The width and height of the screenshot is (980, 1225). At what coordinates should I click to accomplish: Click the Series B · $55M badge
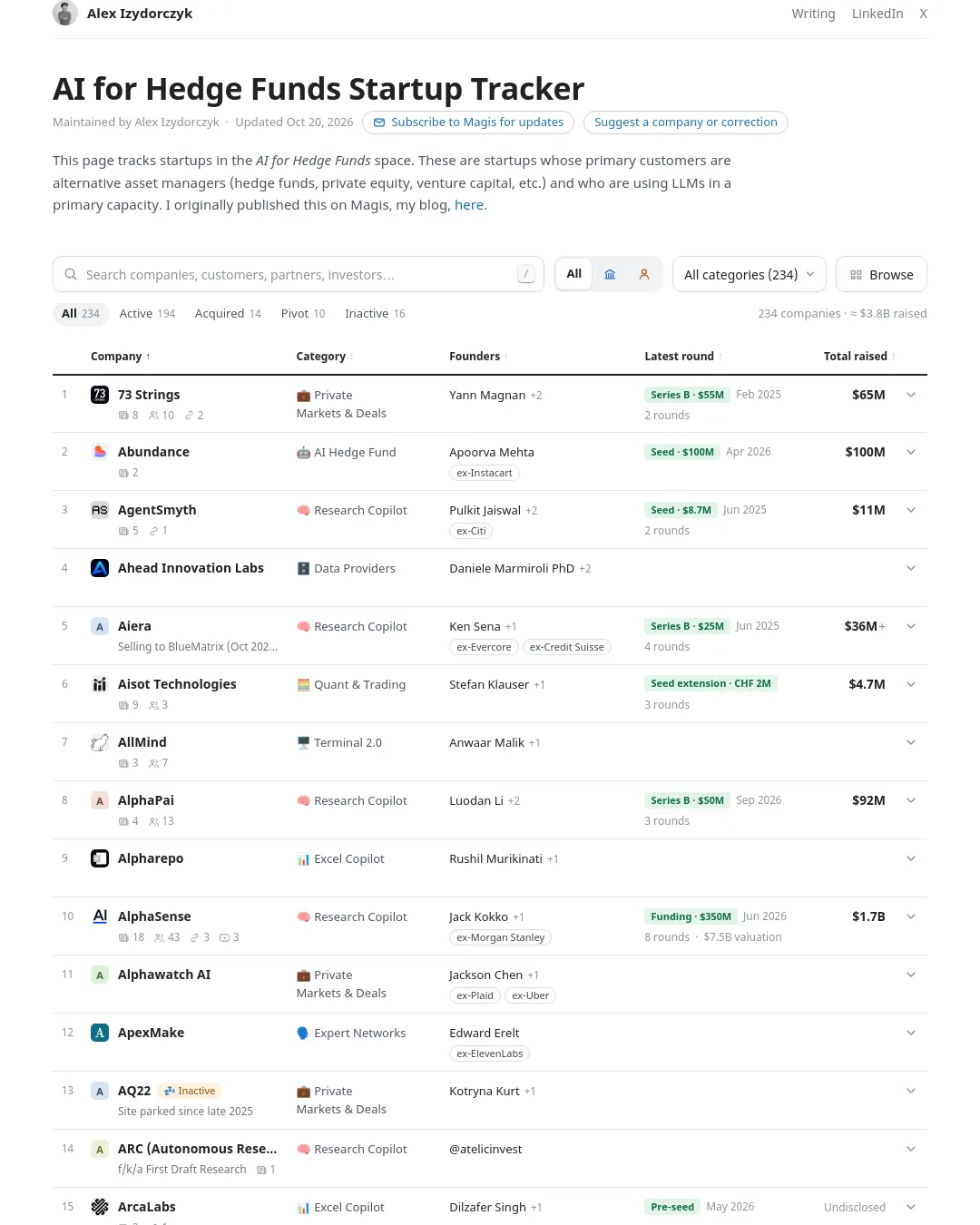coord(687,395)
